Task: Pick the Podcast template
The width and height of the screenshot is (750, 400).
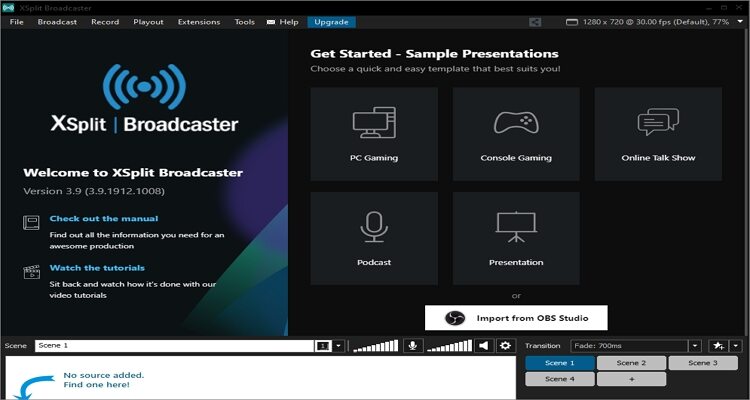Action: [374, 238]
